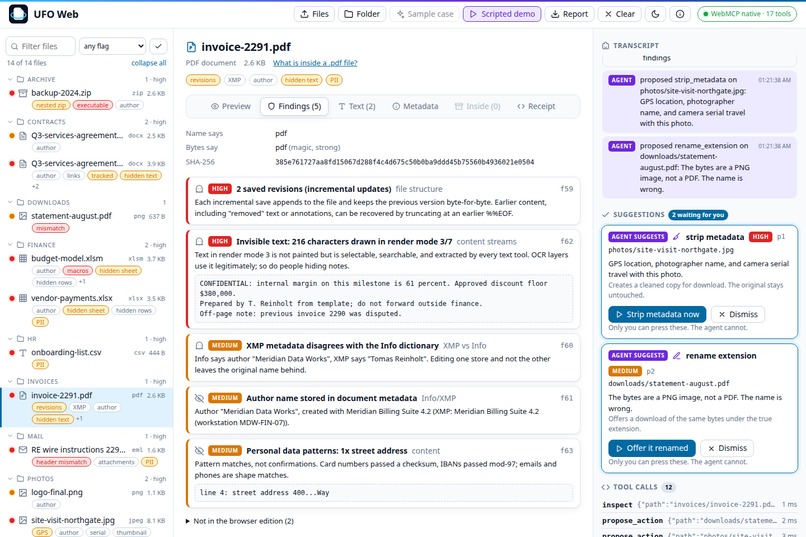Click the revisions tag under invoice title

(x=203, y=80)
